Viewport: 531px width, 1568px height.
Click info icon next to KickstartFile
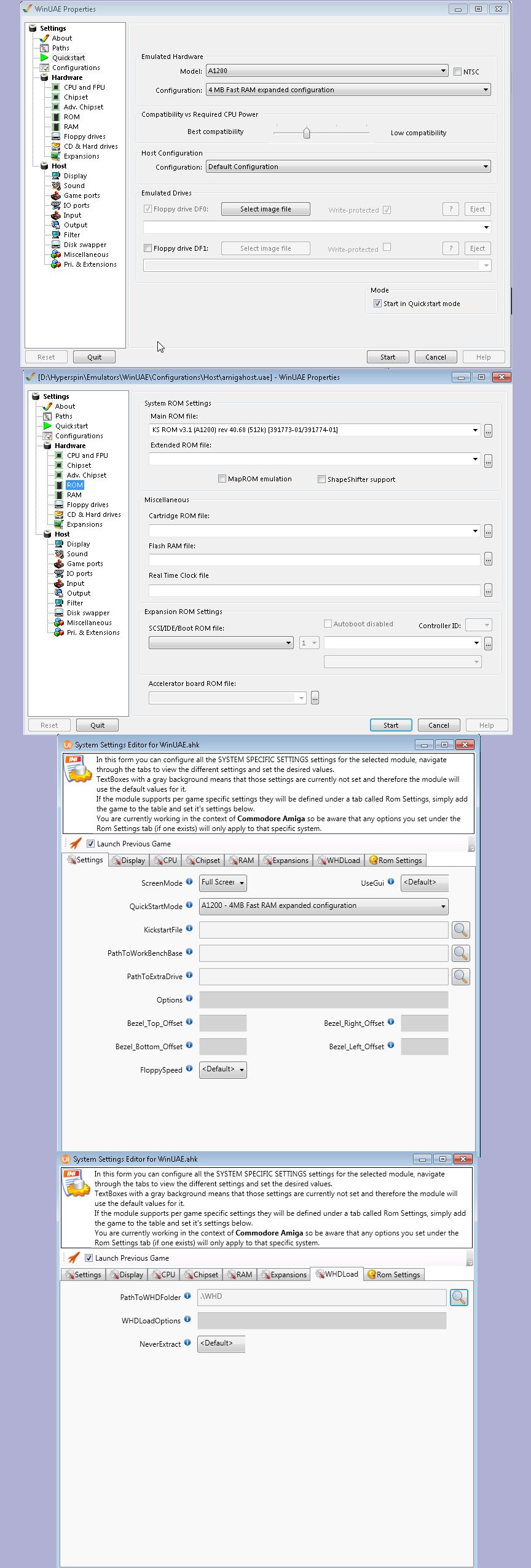tap(189, 928)
